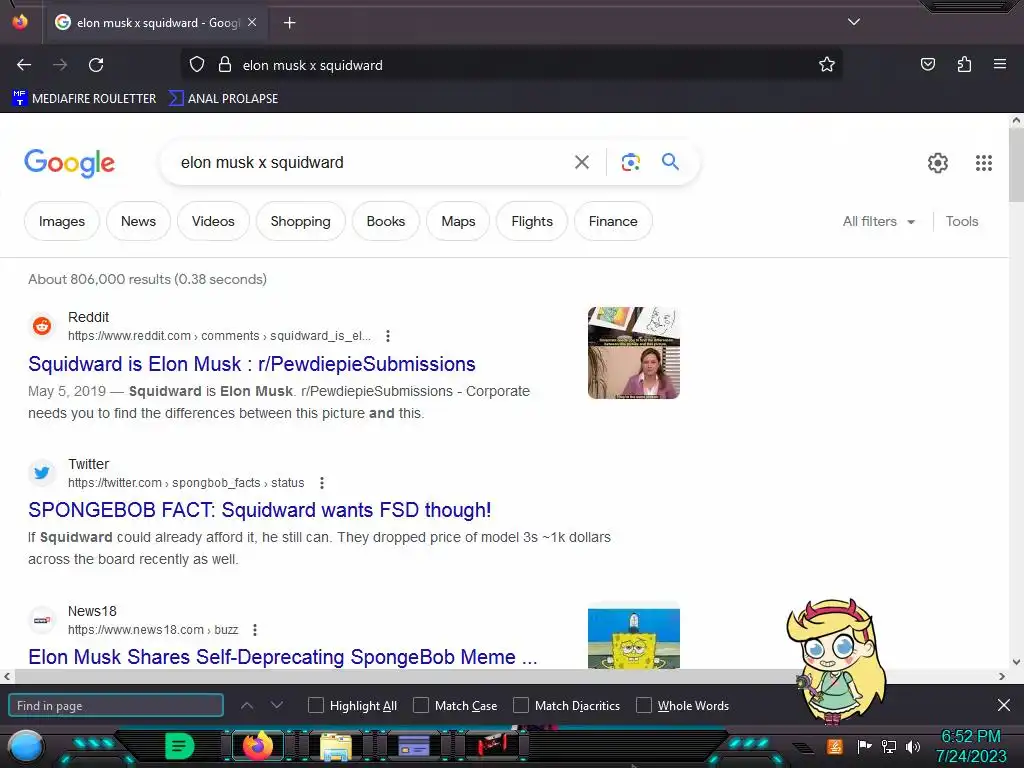The height and width of the screenshot is (768, 1024).
Task: Open volume control in system tray
Action: click(x=913, y=746)
